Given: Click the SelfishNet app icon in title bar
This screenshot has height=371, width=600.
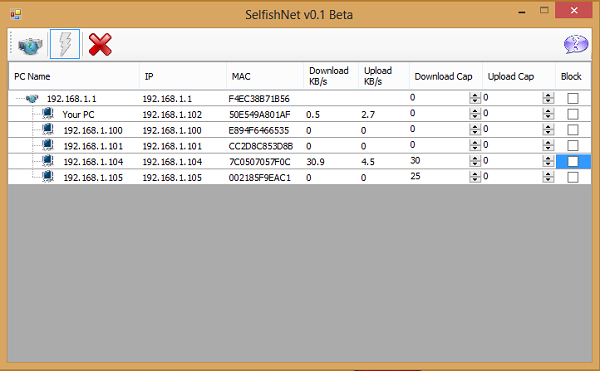Looking at the screenshot, I should point(16,14).
